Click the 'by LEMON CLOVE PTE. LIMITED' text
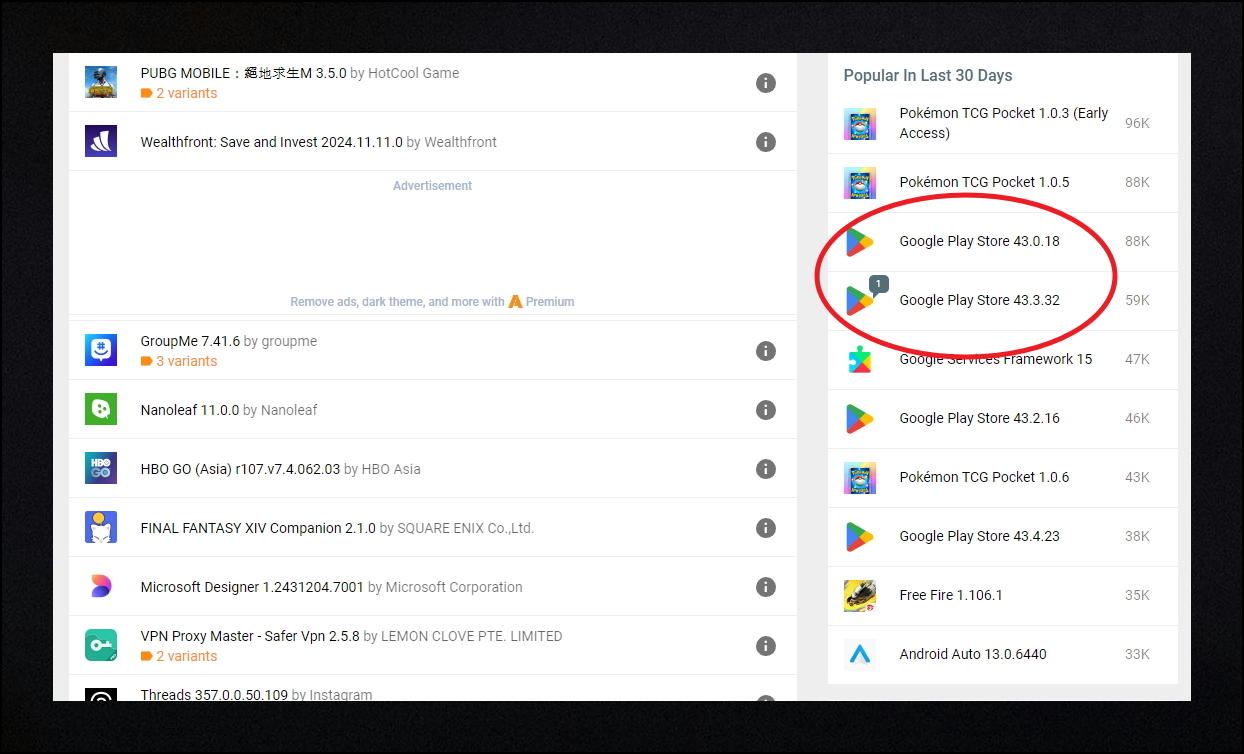 (x=463, y=636)
